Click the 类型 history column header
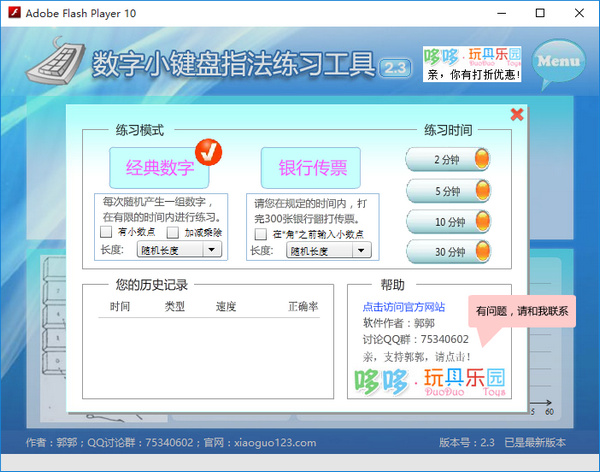600x472 pixels. coord(174,306)
